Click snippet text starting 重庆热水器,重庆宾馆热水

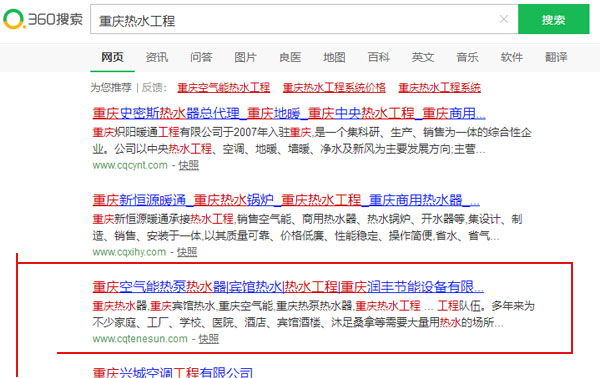(313, 314)
